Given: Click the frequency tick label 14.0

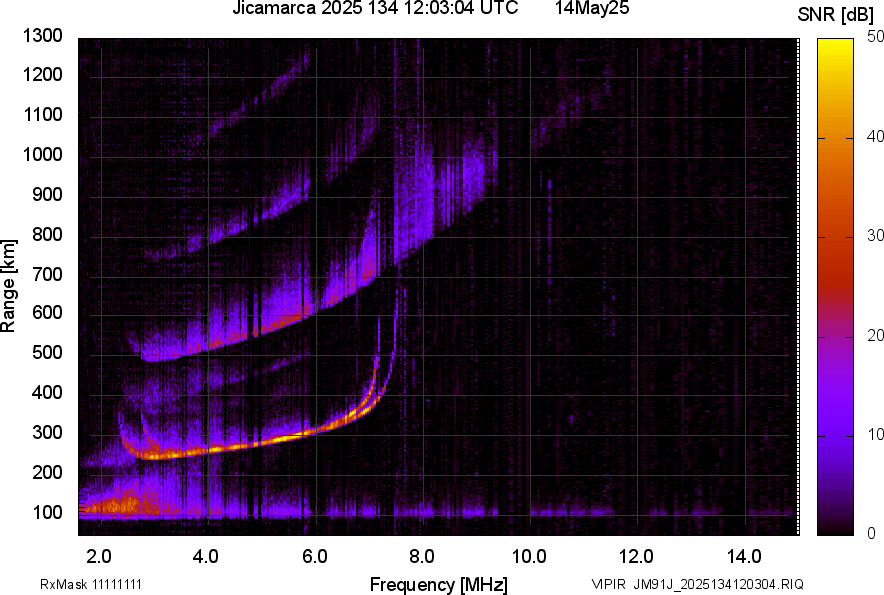Looking at the screenshot, I should point(744,557).
